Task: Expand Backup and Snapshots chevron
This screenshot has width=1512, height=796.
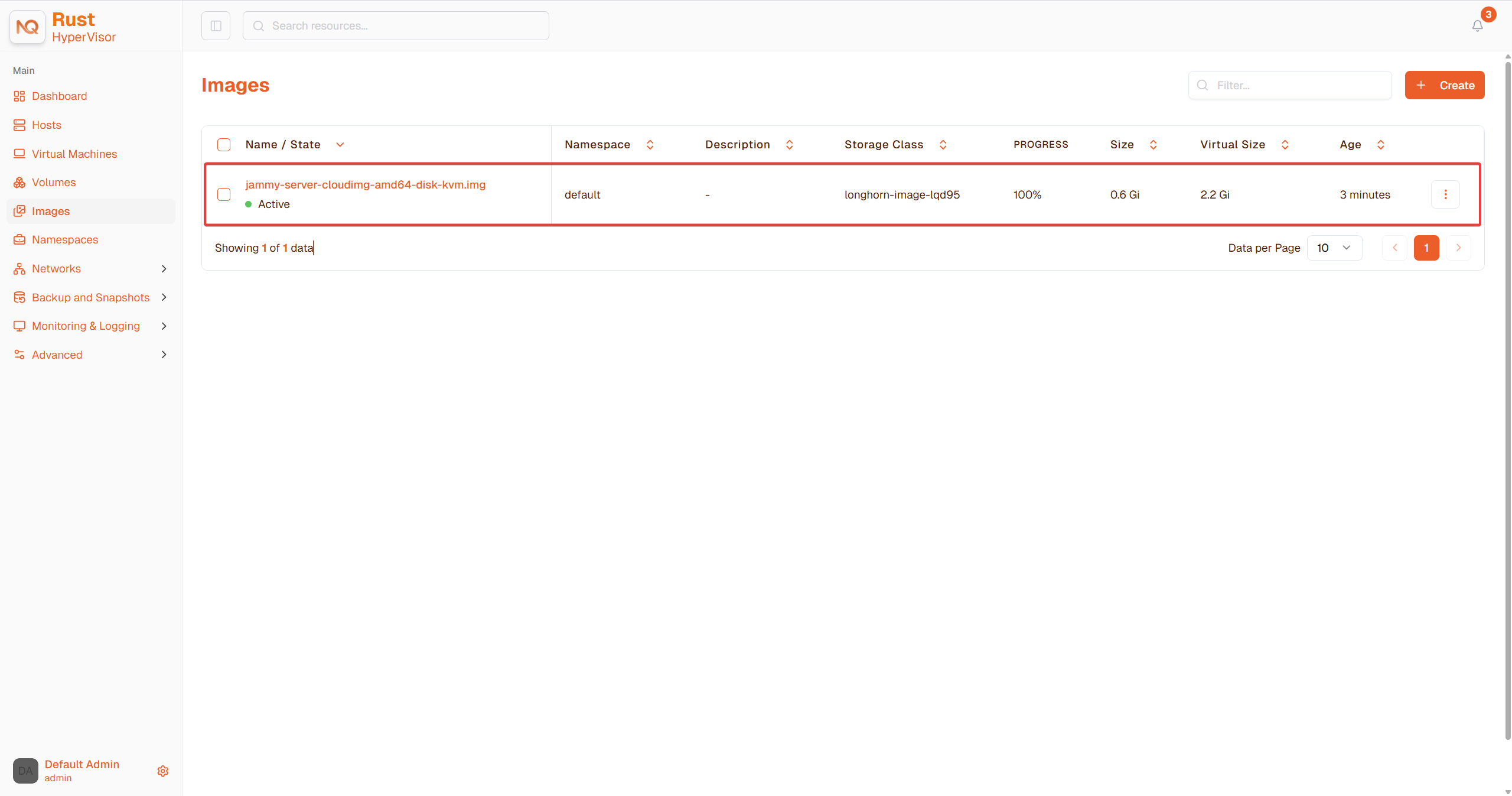Action: tap(164, 297)
